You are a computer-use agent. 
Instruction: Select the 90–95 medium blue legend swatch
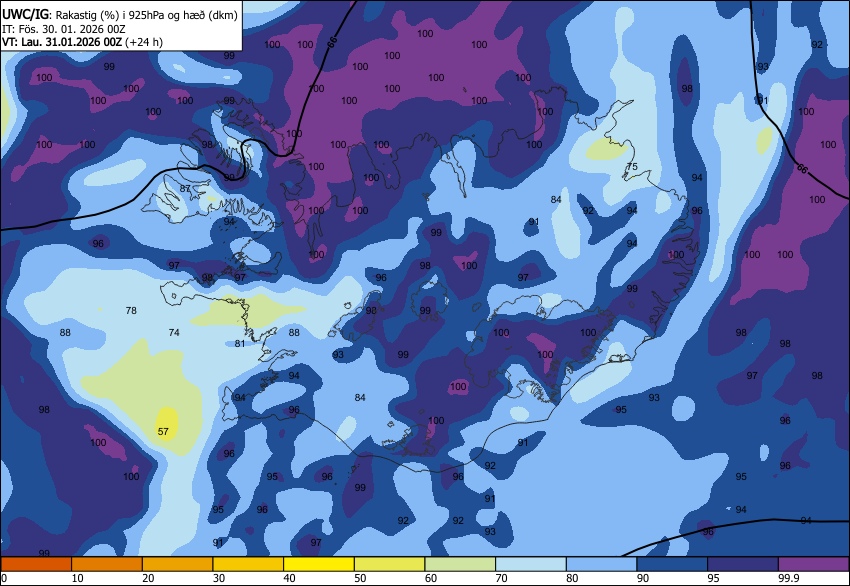pos(672,564)
